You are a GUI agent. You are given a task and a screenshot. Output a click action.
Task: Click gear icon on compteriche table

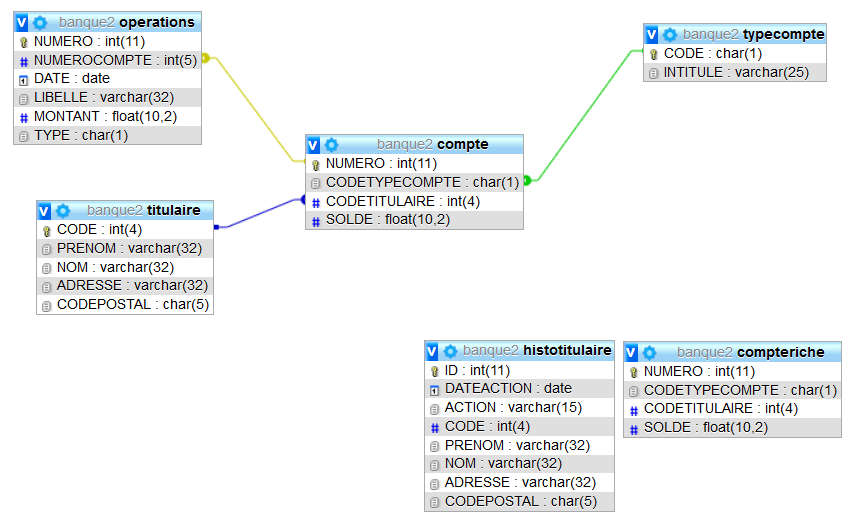[649, 352]
